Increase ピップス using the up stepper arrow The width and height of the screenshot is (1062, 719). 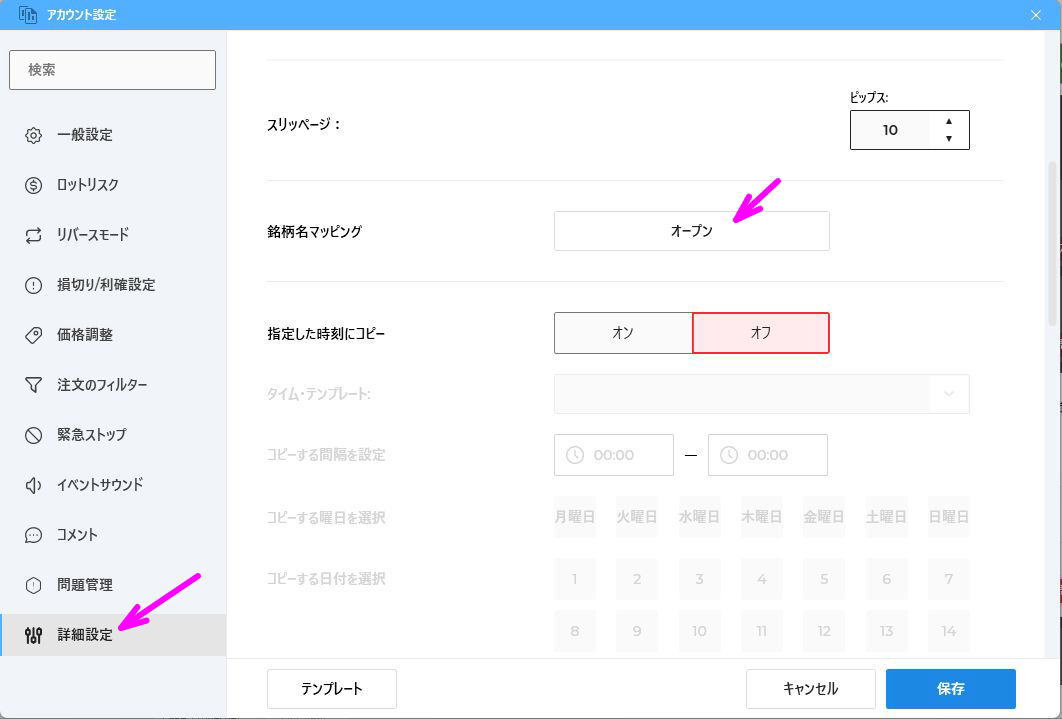pos(948,122)
